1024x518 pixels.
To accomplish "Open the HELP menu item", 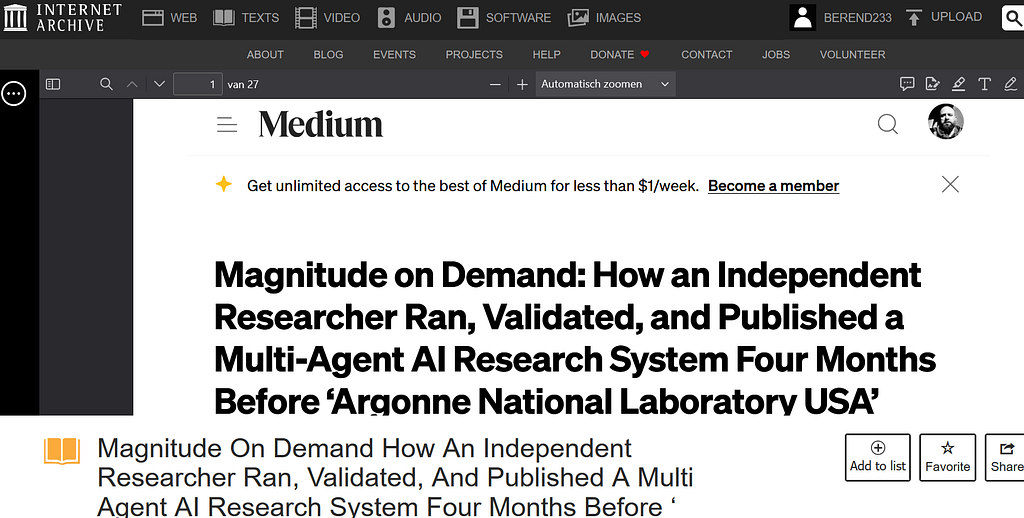I will point(547,54).
